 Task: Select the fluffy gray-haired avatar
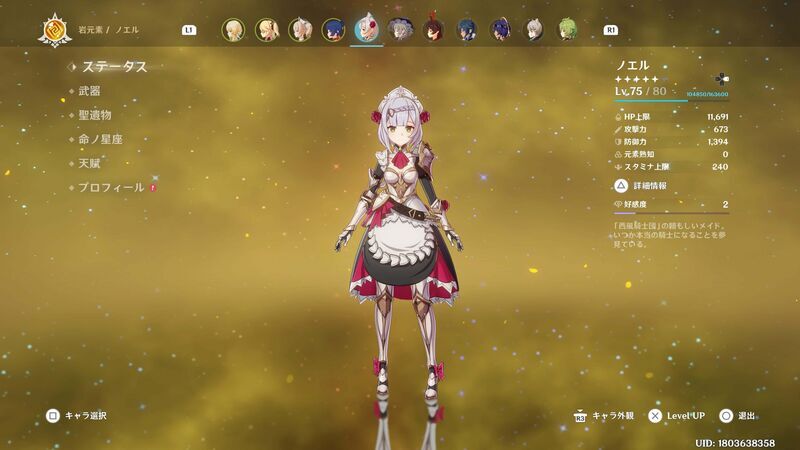pyautogui.click(x=400, y=30)
